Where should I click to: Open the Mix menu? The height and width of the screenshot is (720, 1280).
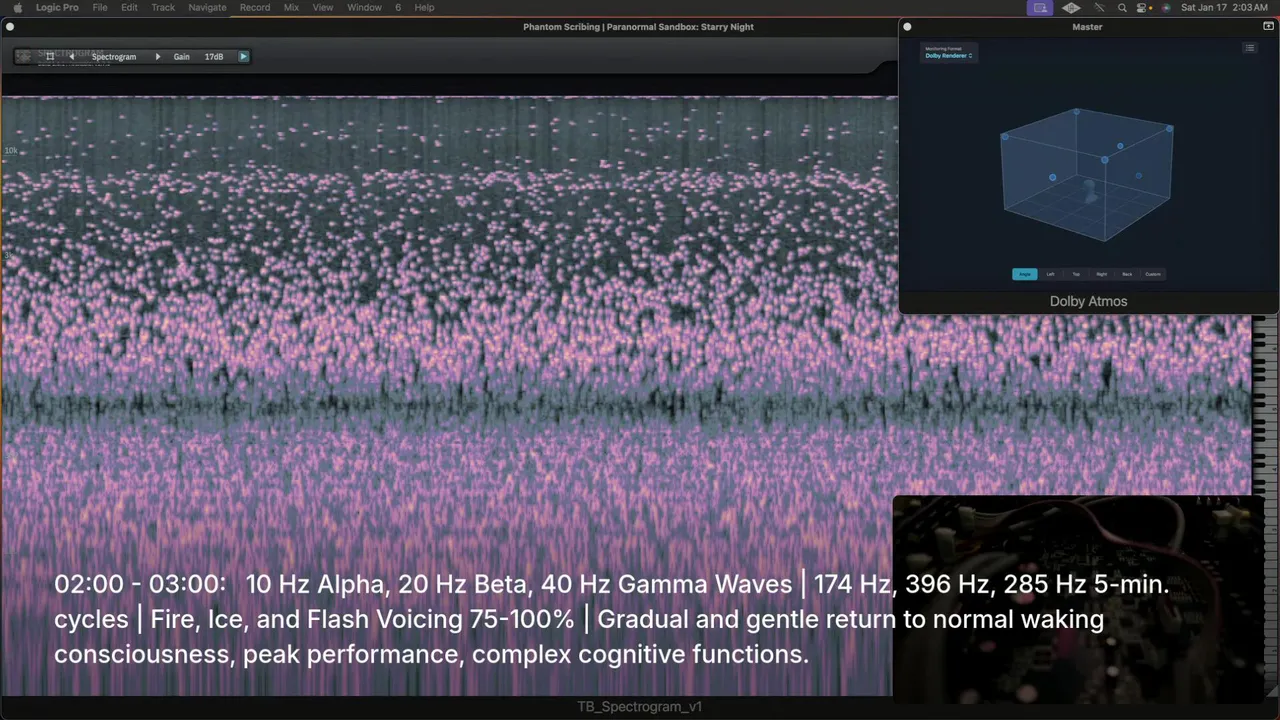[x=291, y=7]
